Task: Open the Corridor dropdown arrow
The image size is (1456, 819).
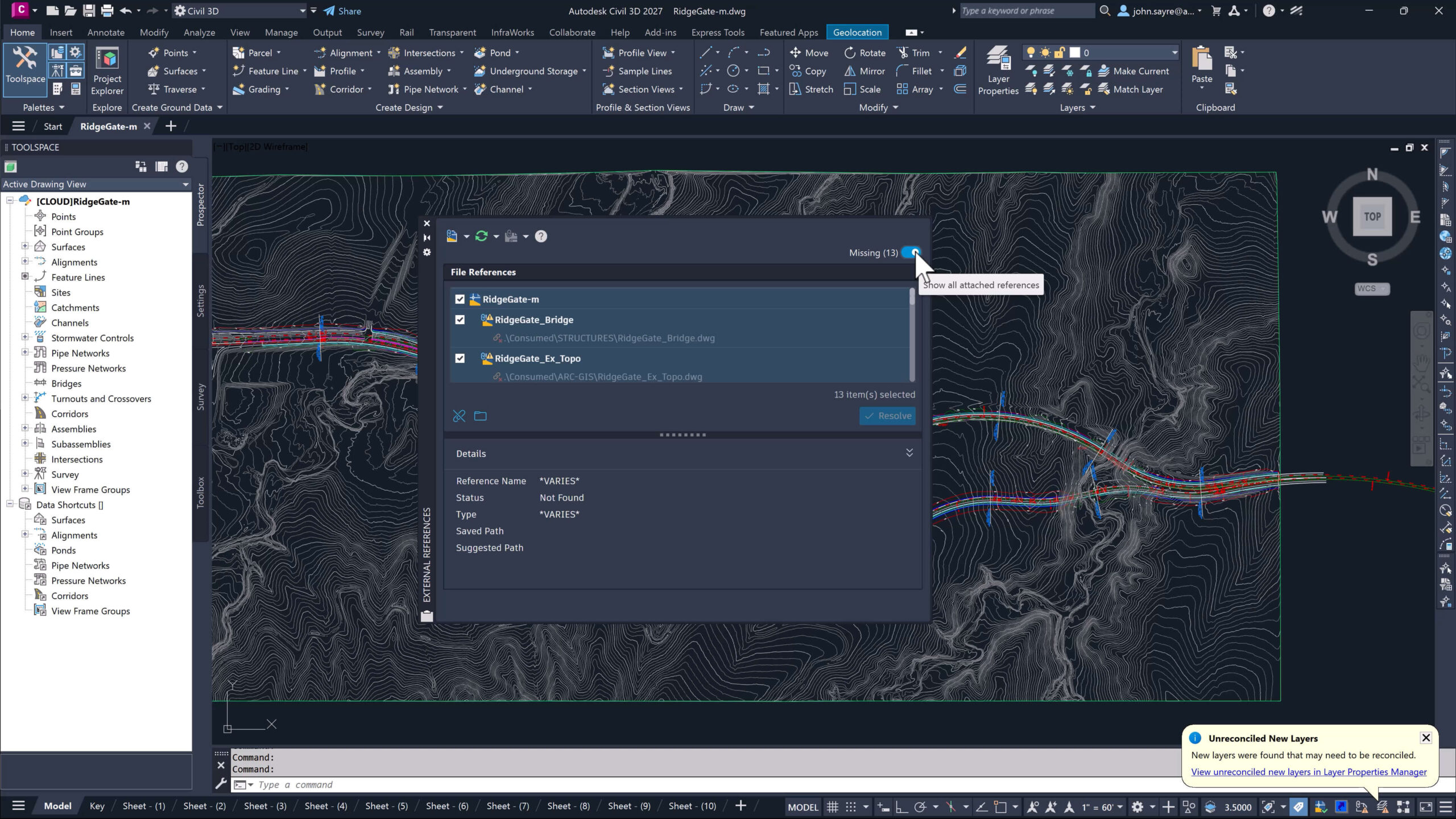Action: coord(370,89)
